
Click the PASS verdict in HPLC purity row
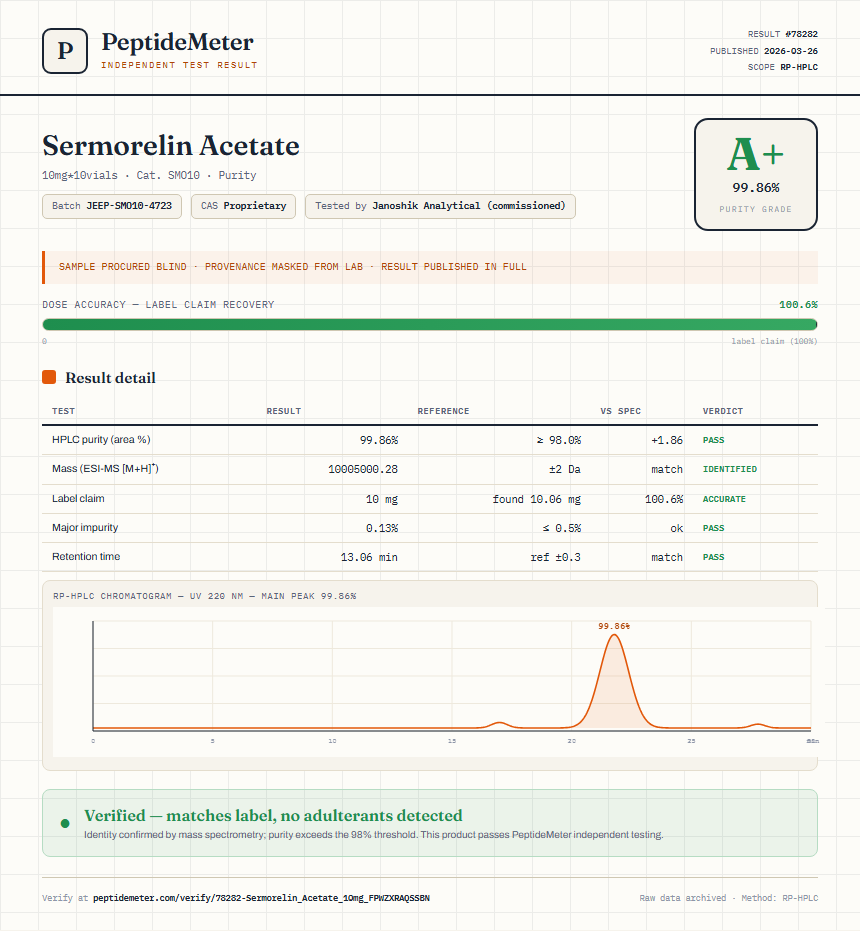(713, 440)
